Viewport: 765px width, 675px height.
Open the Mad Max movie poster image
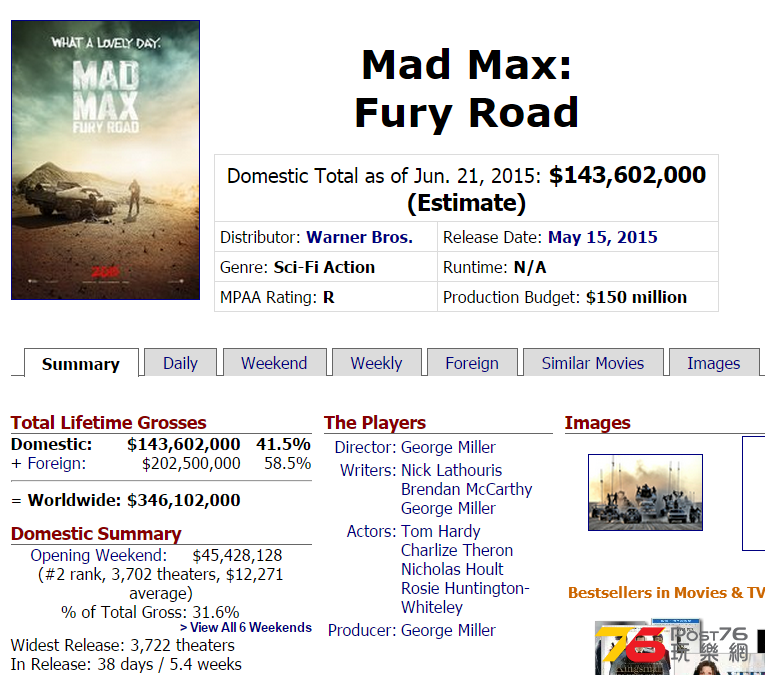pyautogui.click(x=105, y=160)
